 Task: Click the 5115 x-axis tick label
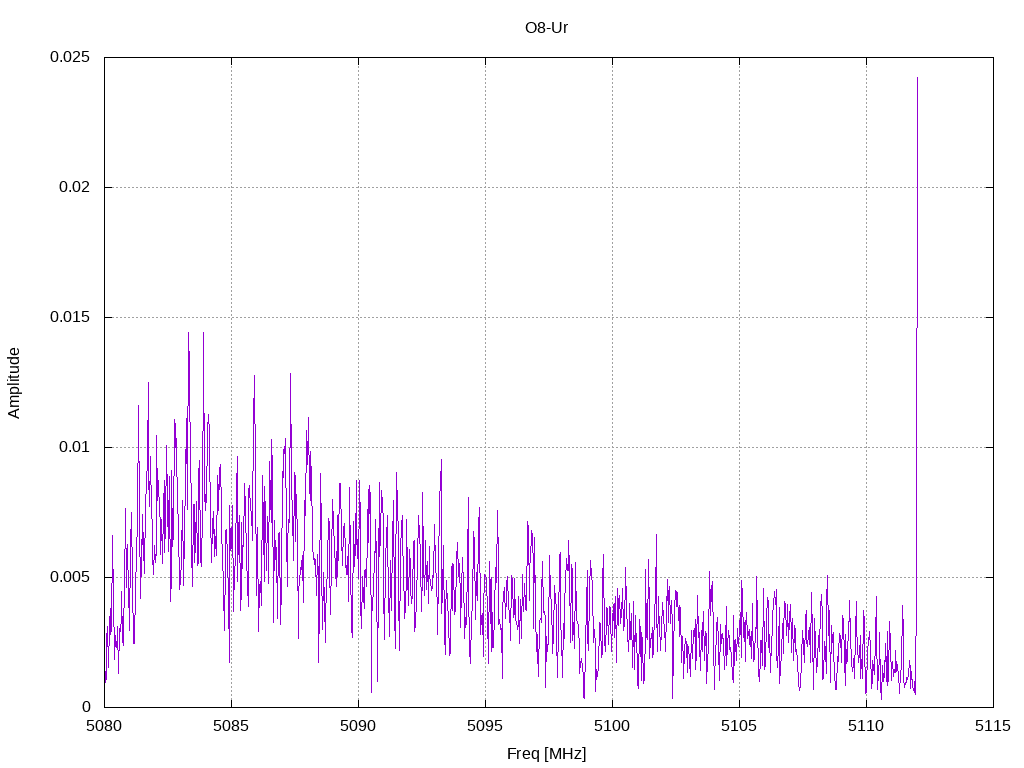[x=993, y=726]
